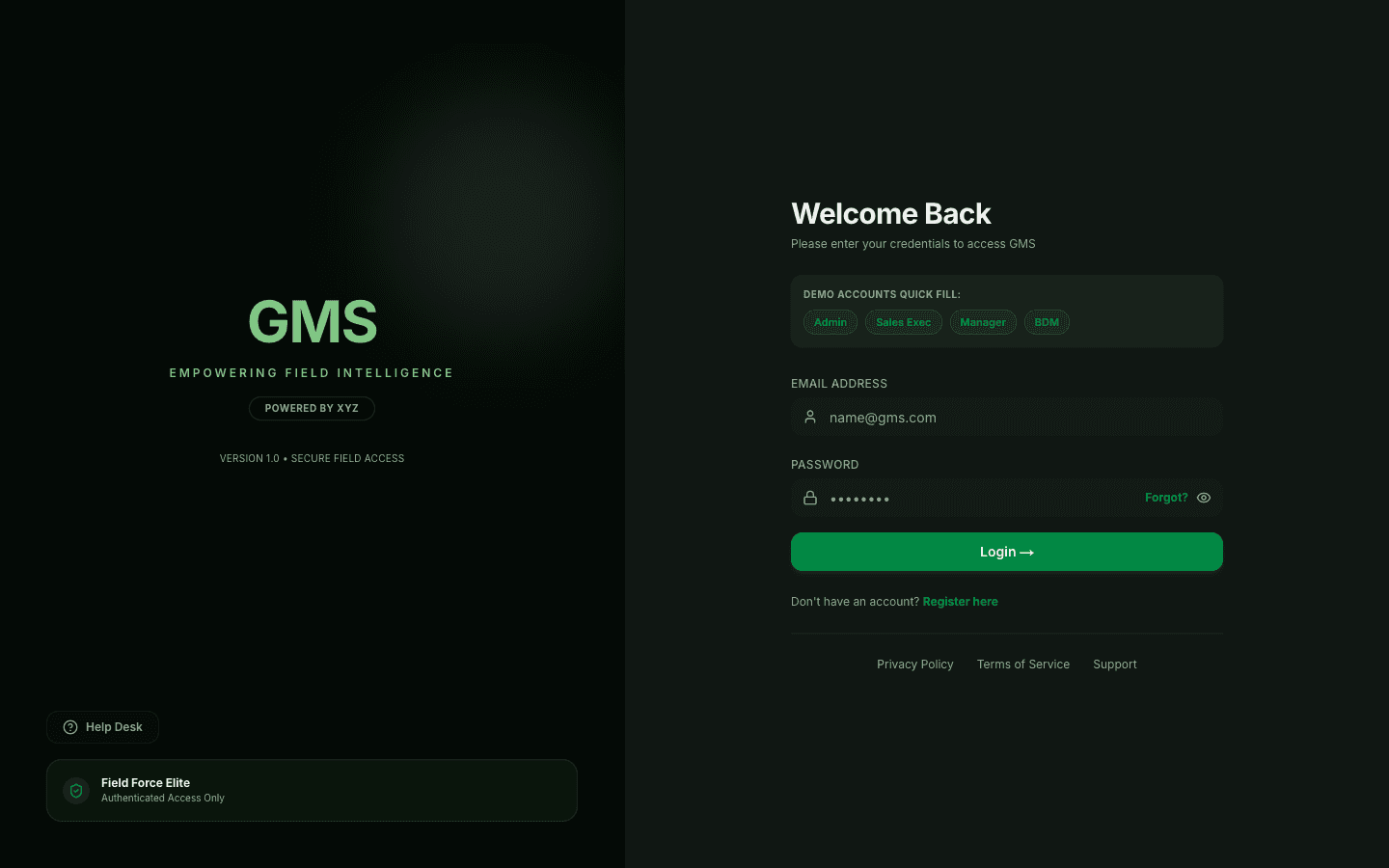Screen dimensions: 1389x868
Task: Click the PASSWORD label
Action: 825,465
